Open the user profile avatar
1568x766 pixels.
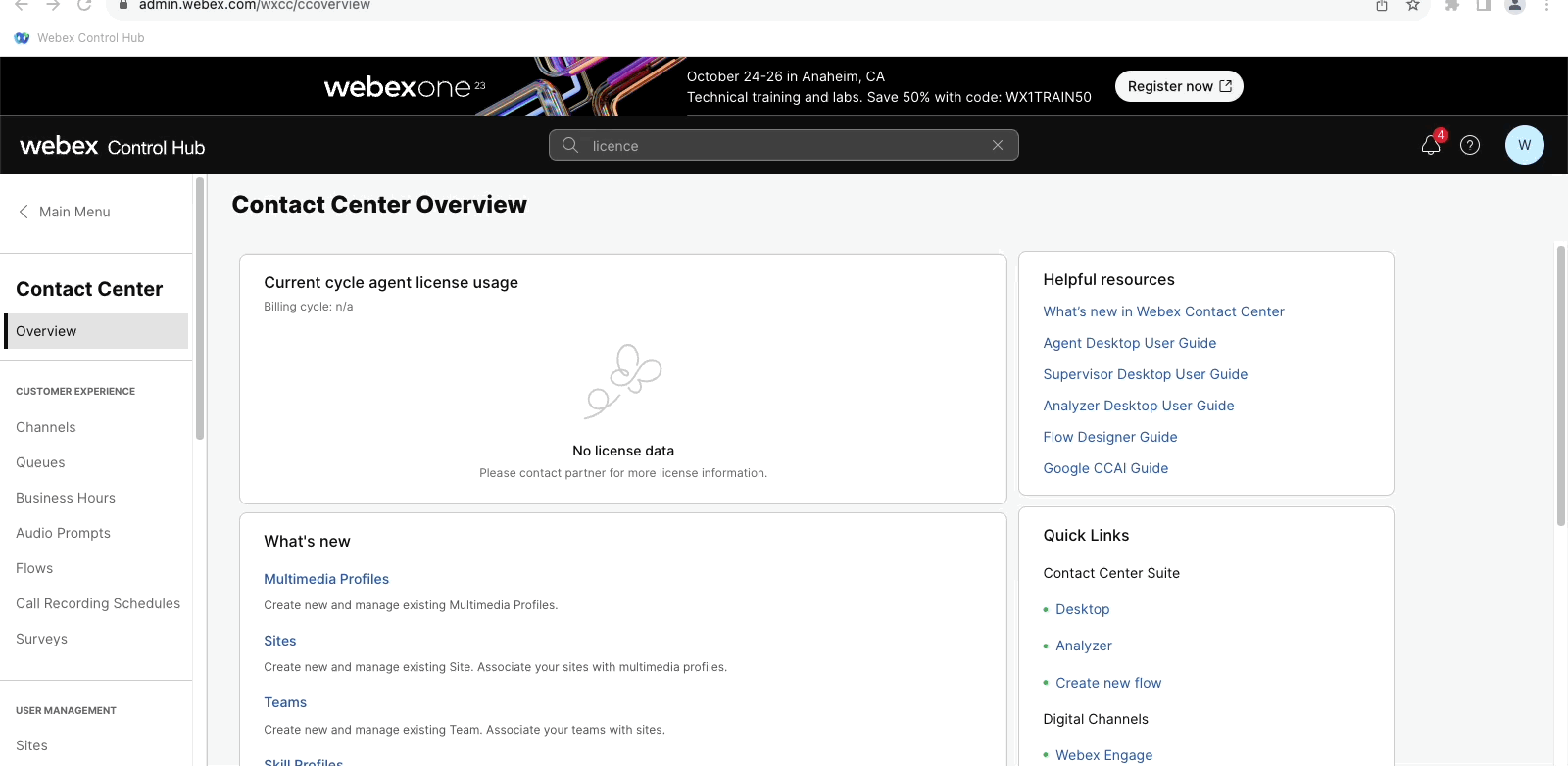click(1524, 145)
